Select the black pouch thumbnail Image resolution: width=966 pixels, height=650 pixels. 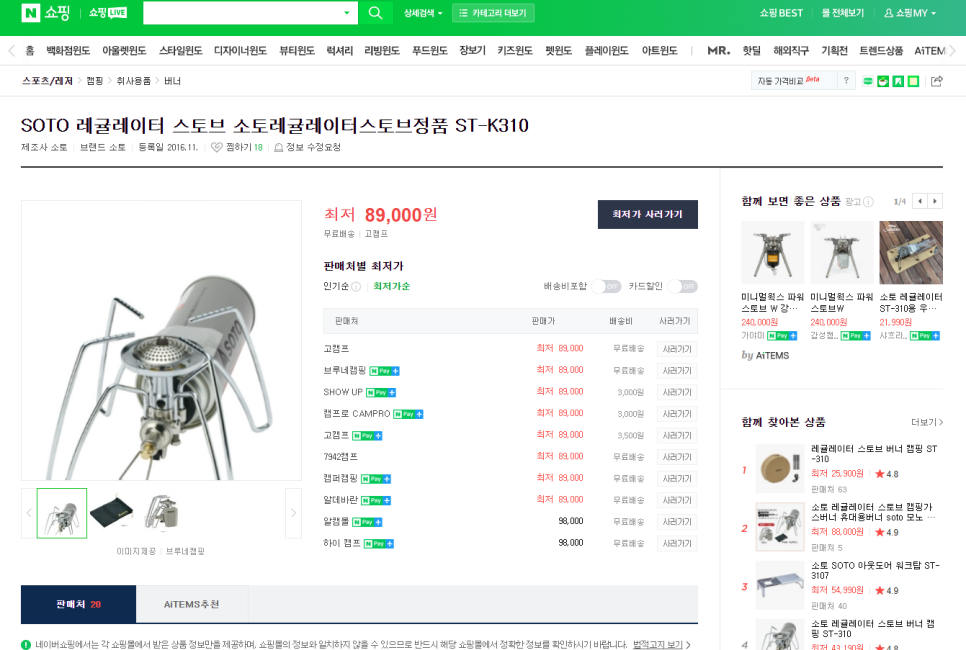(x=112, y=513)
